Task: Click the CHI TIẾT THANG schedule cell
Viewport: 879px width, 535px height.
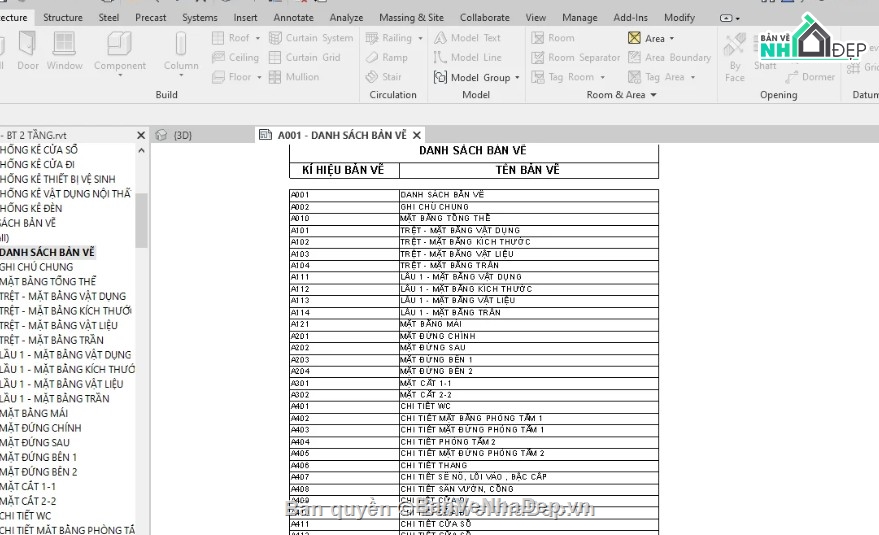Action: point(529,465)
